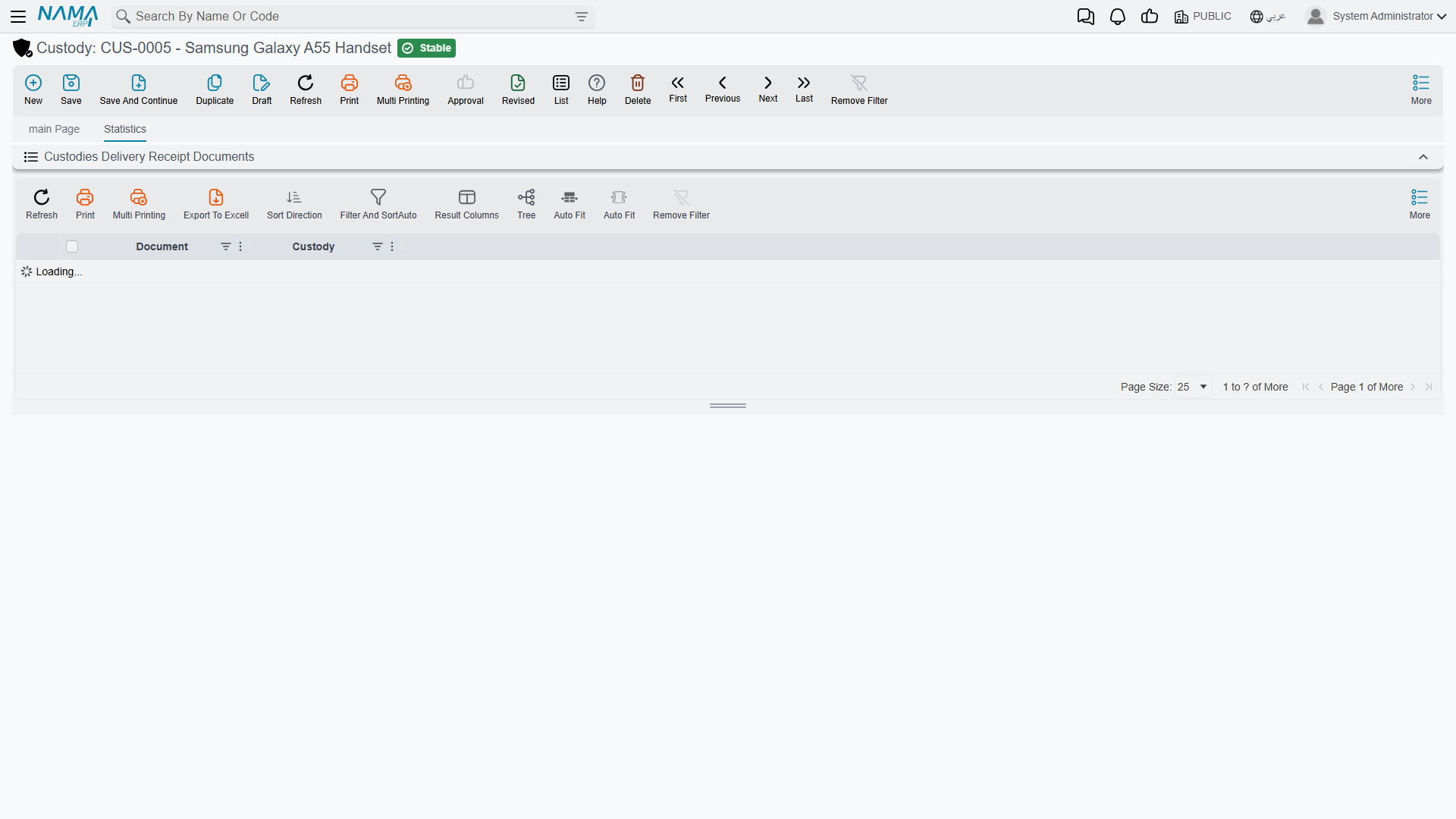Open the Custody column filter
This screenshot has width=1456, height=819.
(x=377, y=246)
